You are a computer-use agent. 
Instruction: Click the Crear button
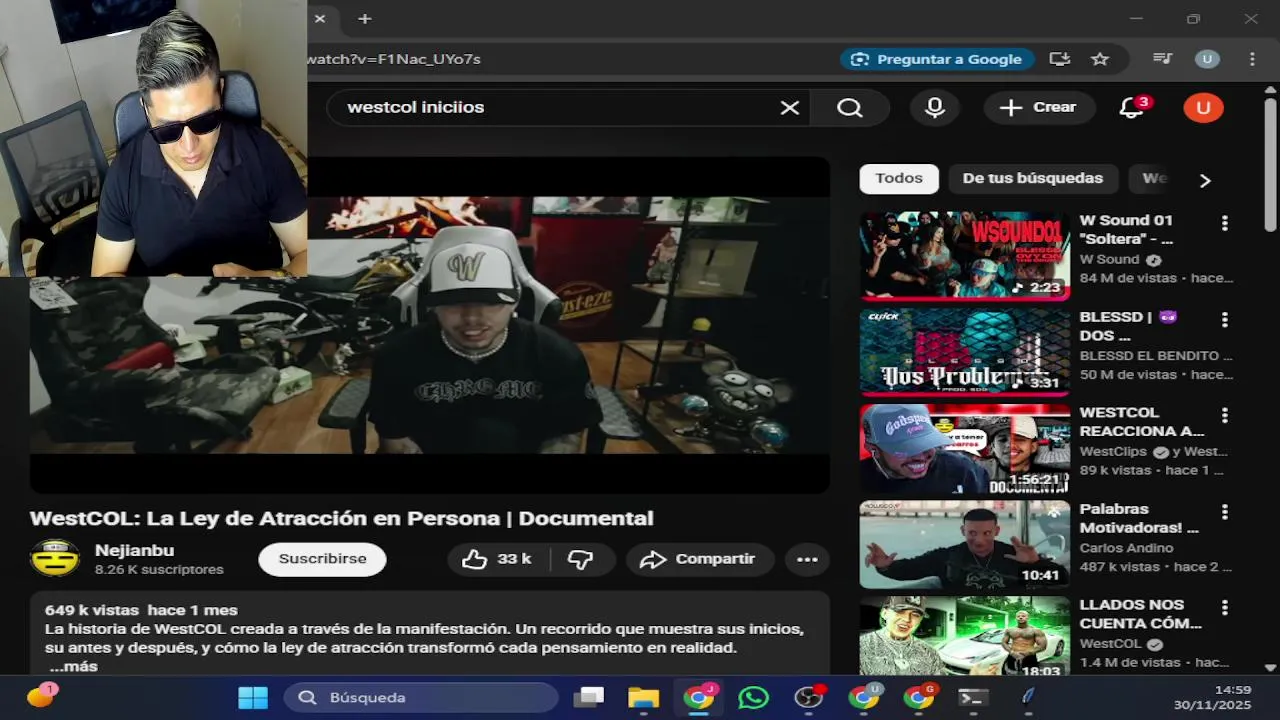click(x=1039, y=108)
